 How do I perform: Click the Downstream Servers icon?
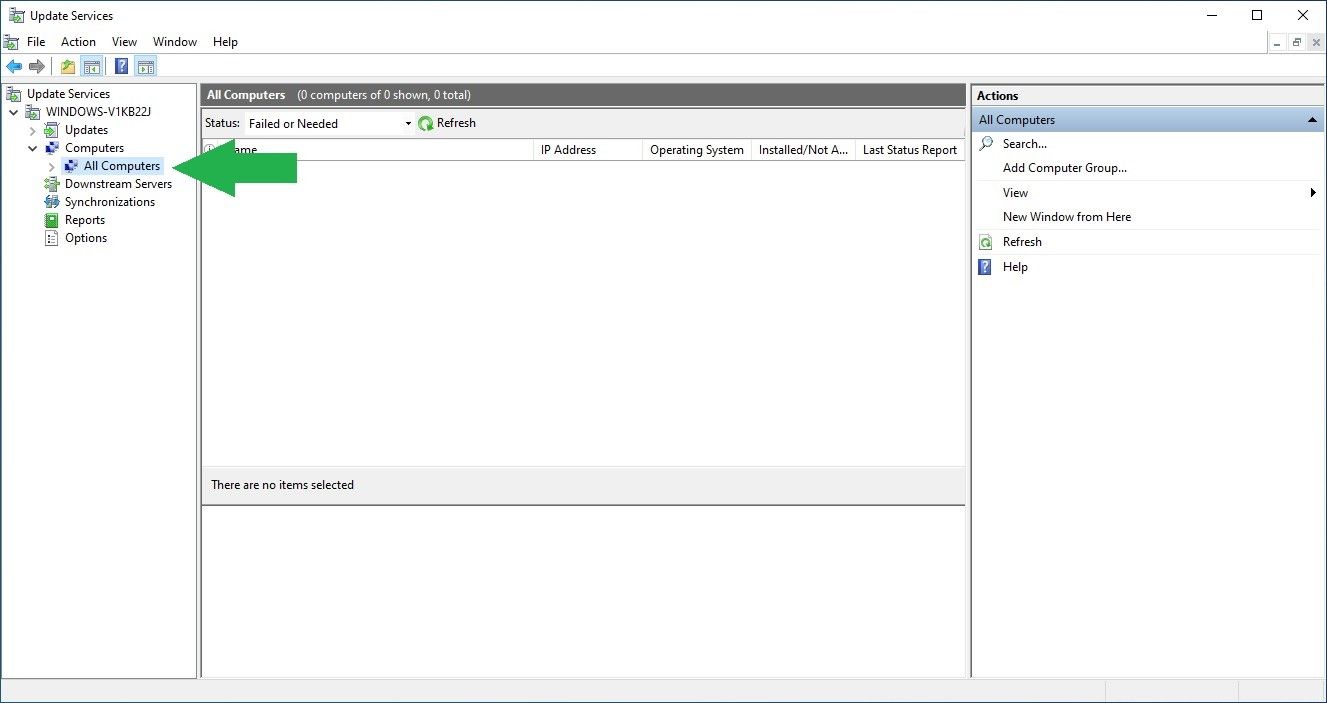52,184
